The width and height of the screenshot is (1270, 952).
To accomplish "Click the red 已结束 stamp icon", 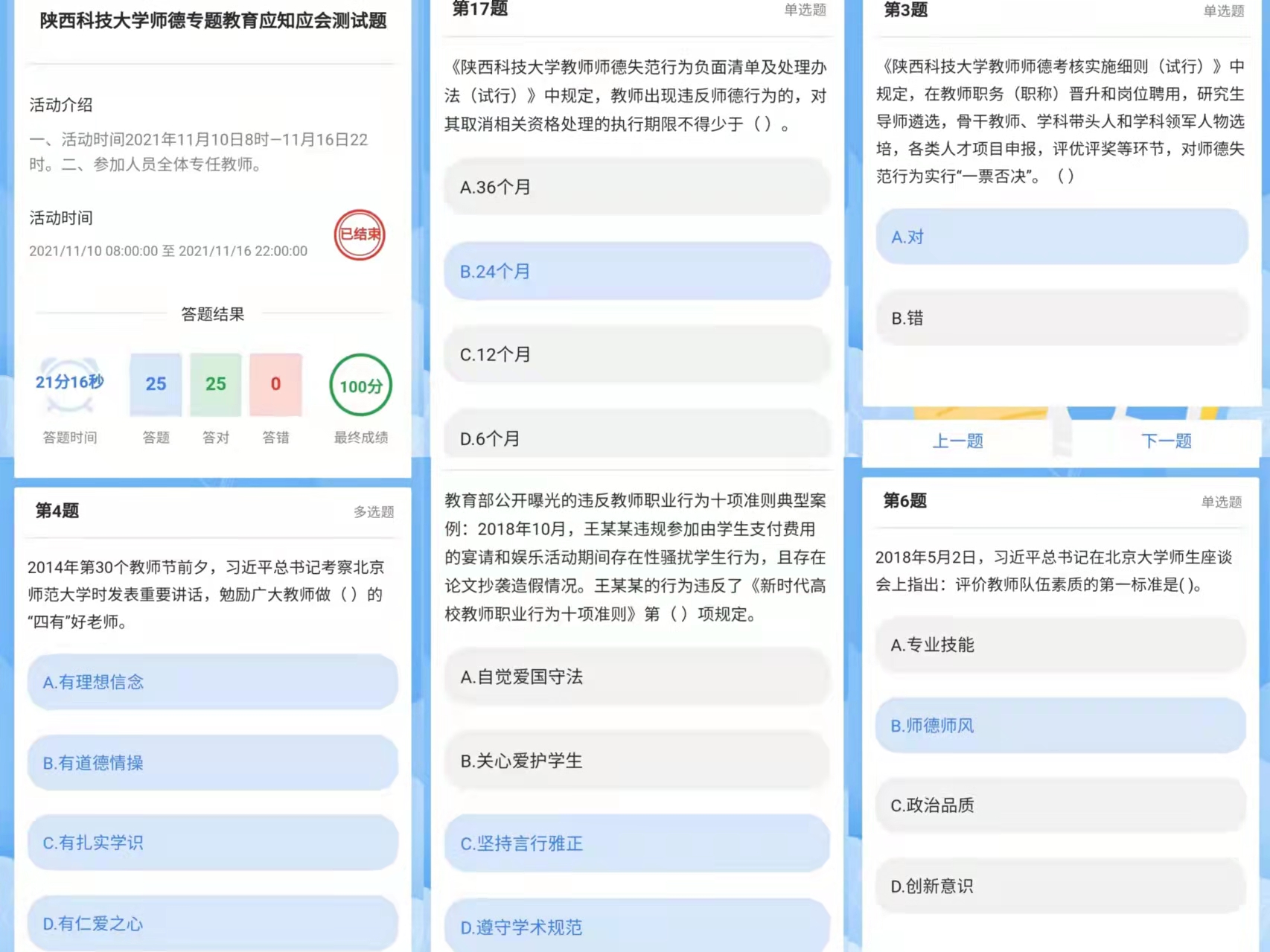I will click(x=360, y=234).
